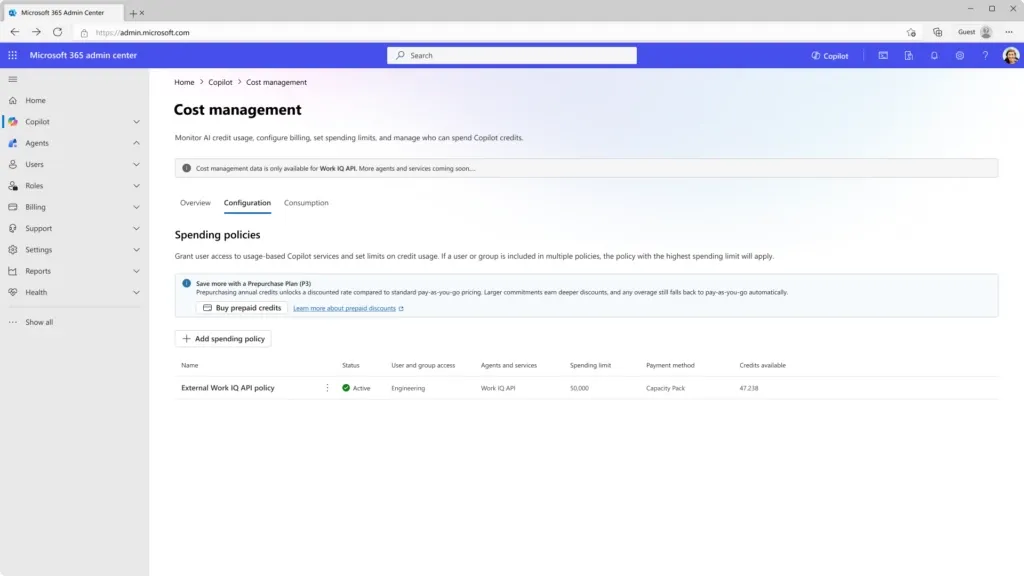This screenshot has height=576, width=1024.
Task: Click the admin center Search box
Action: pos(511,56)
